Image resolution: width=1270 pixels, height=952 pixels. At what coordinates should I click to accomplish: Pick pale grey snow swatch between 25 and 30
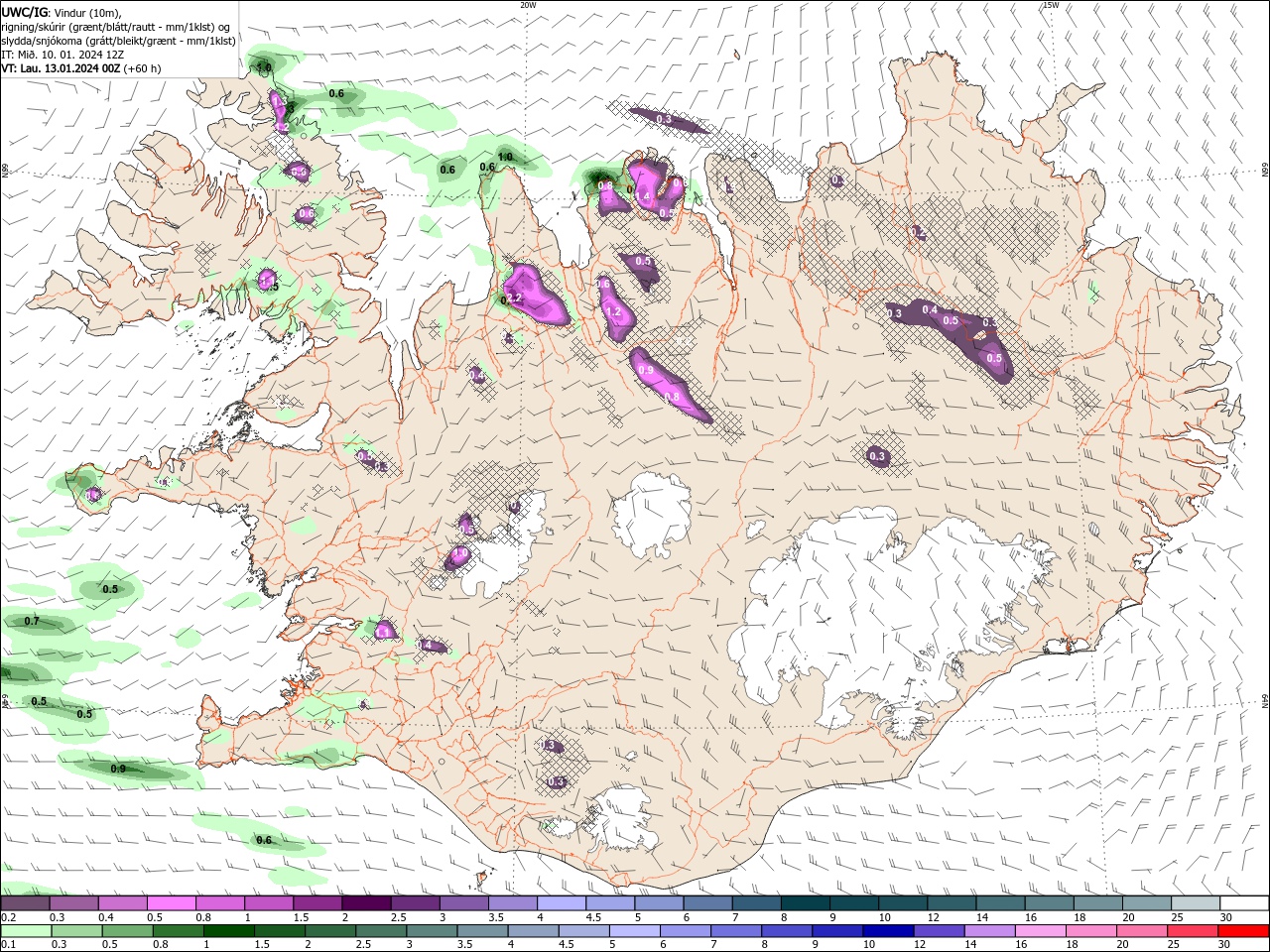(1196, 902)
